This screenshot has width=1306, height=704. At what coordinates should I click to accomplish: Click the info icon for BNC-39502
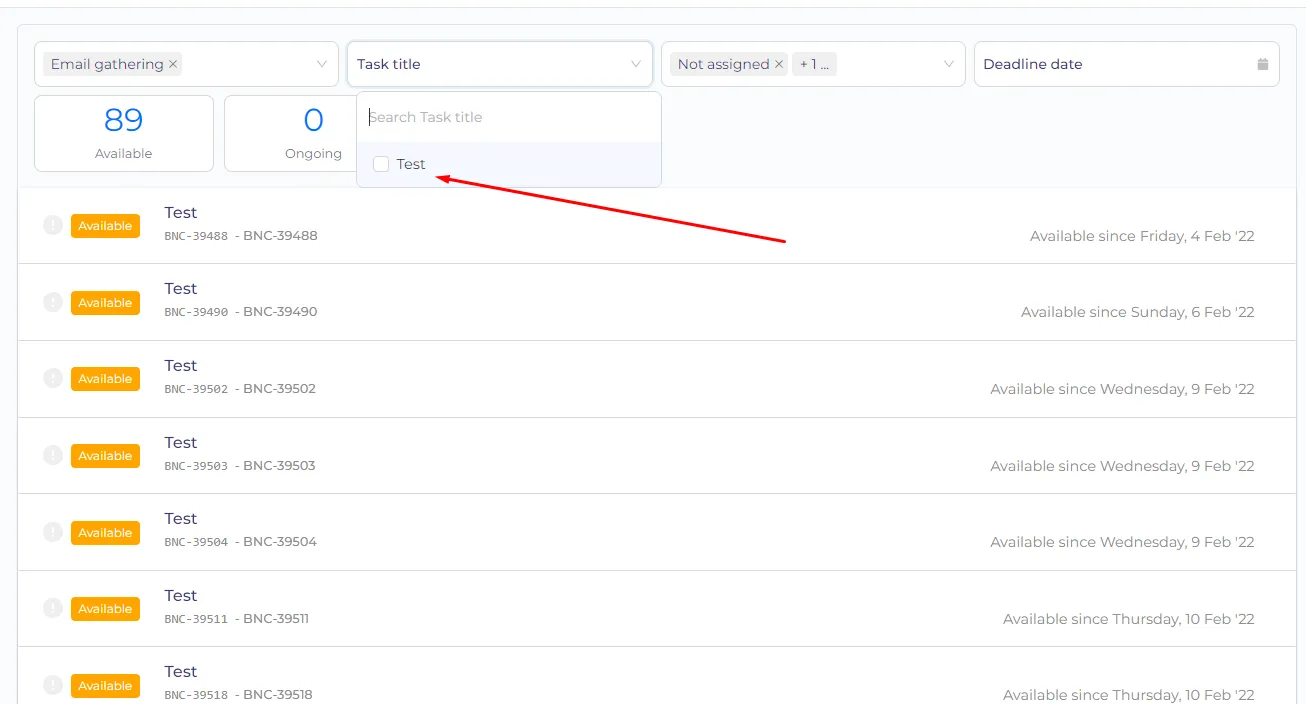point(53,378)
